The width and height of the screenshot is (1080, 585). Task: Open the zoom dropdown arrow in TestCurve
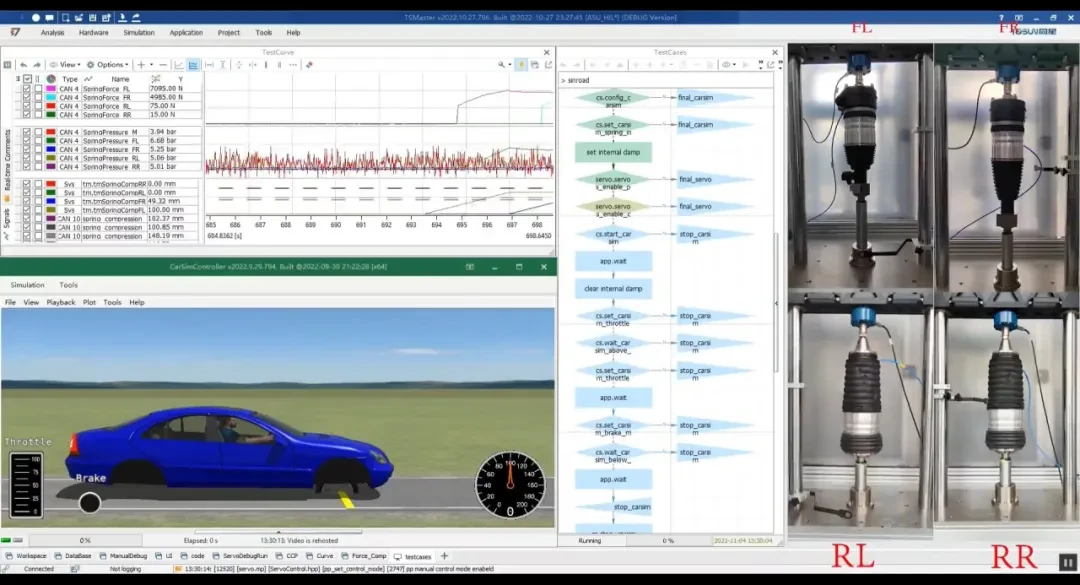[510, 65]
